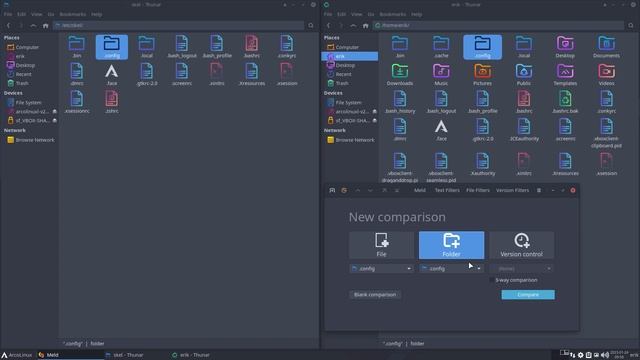Select the .local folder in left Thunar window
Image resolution: width=640 pixels, height=360 pixels.
coord(147,47)
